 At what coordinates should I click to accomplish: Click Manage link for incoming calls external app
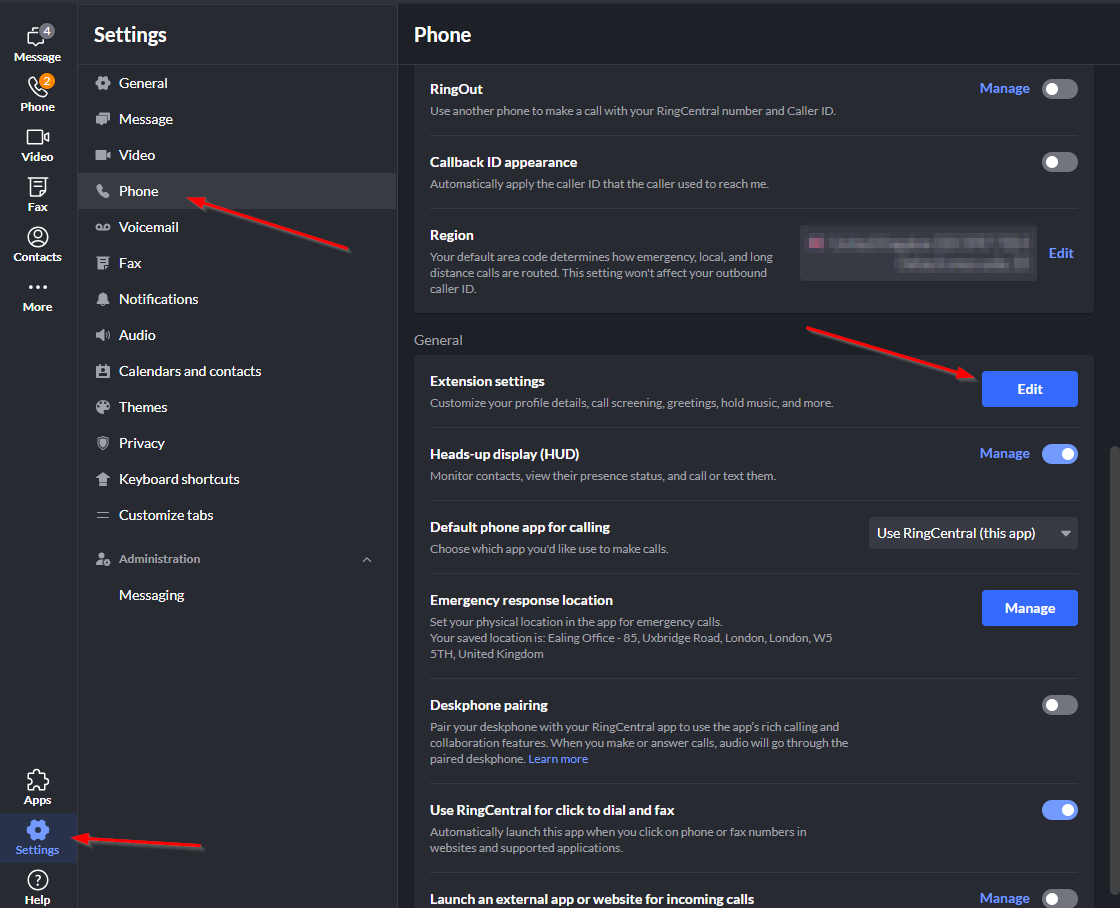(x=1004, y=898)
